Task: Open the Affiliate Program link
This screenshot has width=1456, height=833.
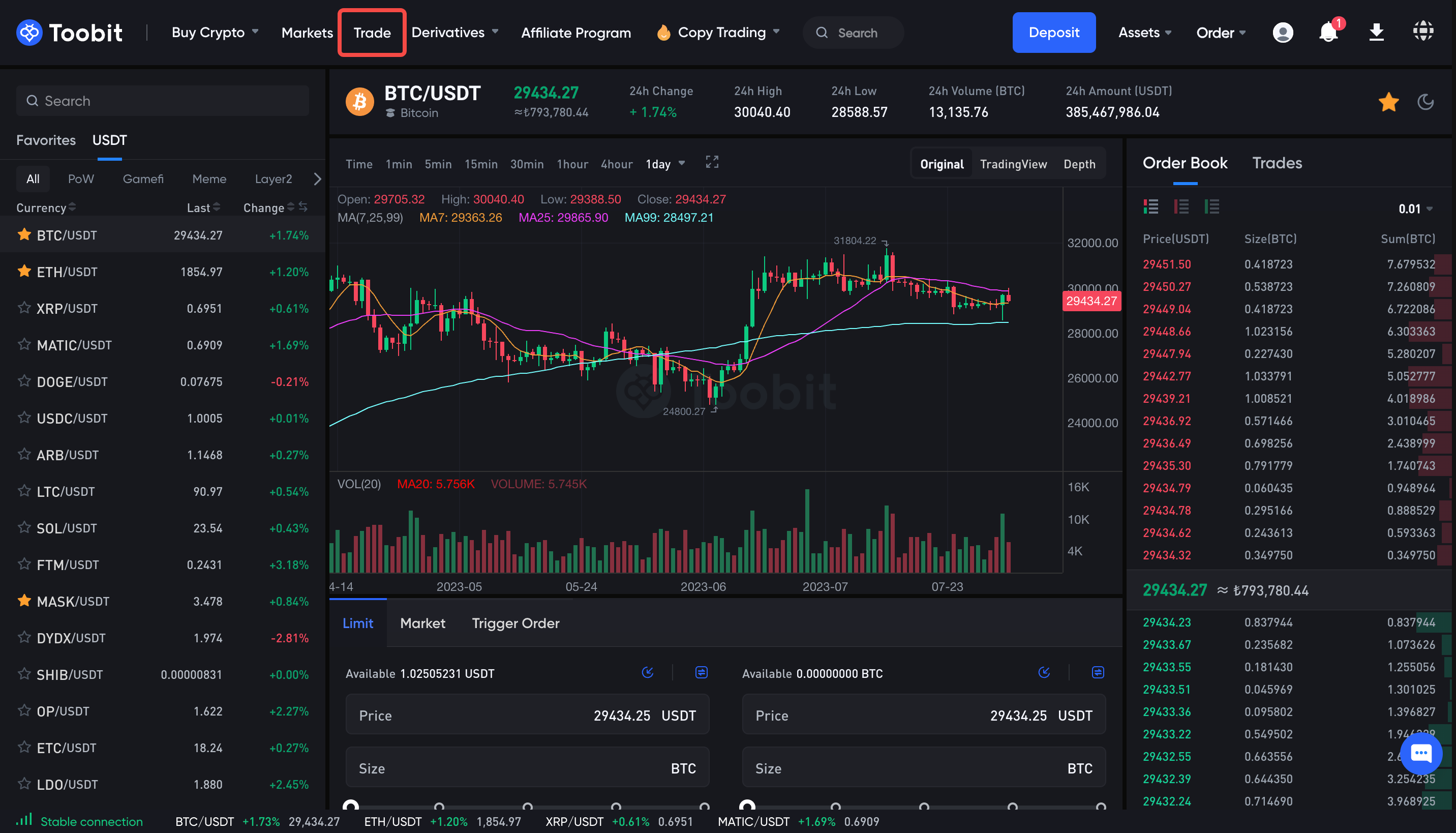Action: [576, 33]
